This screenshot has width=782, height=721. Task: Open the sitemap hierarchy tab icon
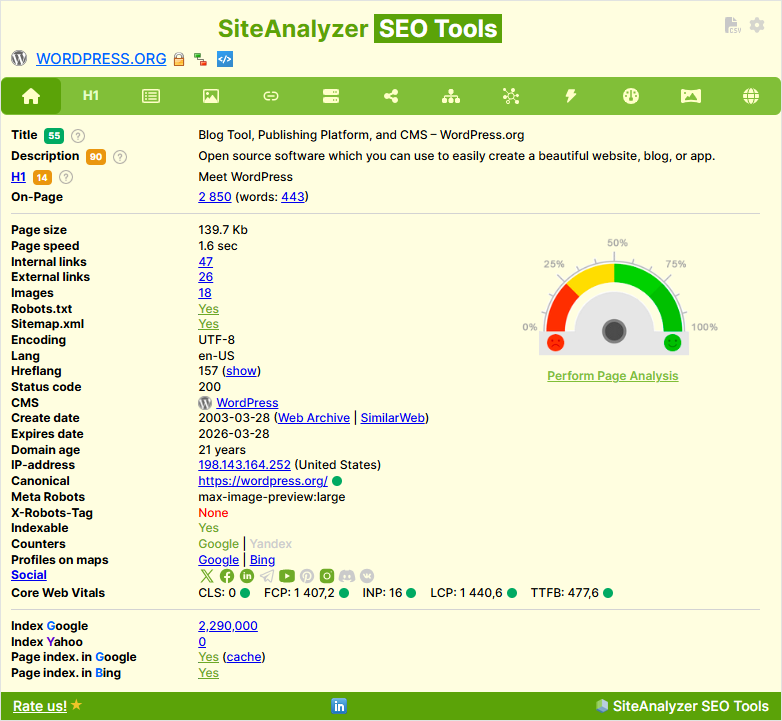451,96
